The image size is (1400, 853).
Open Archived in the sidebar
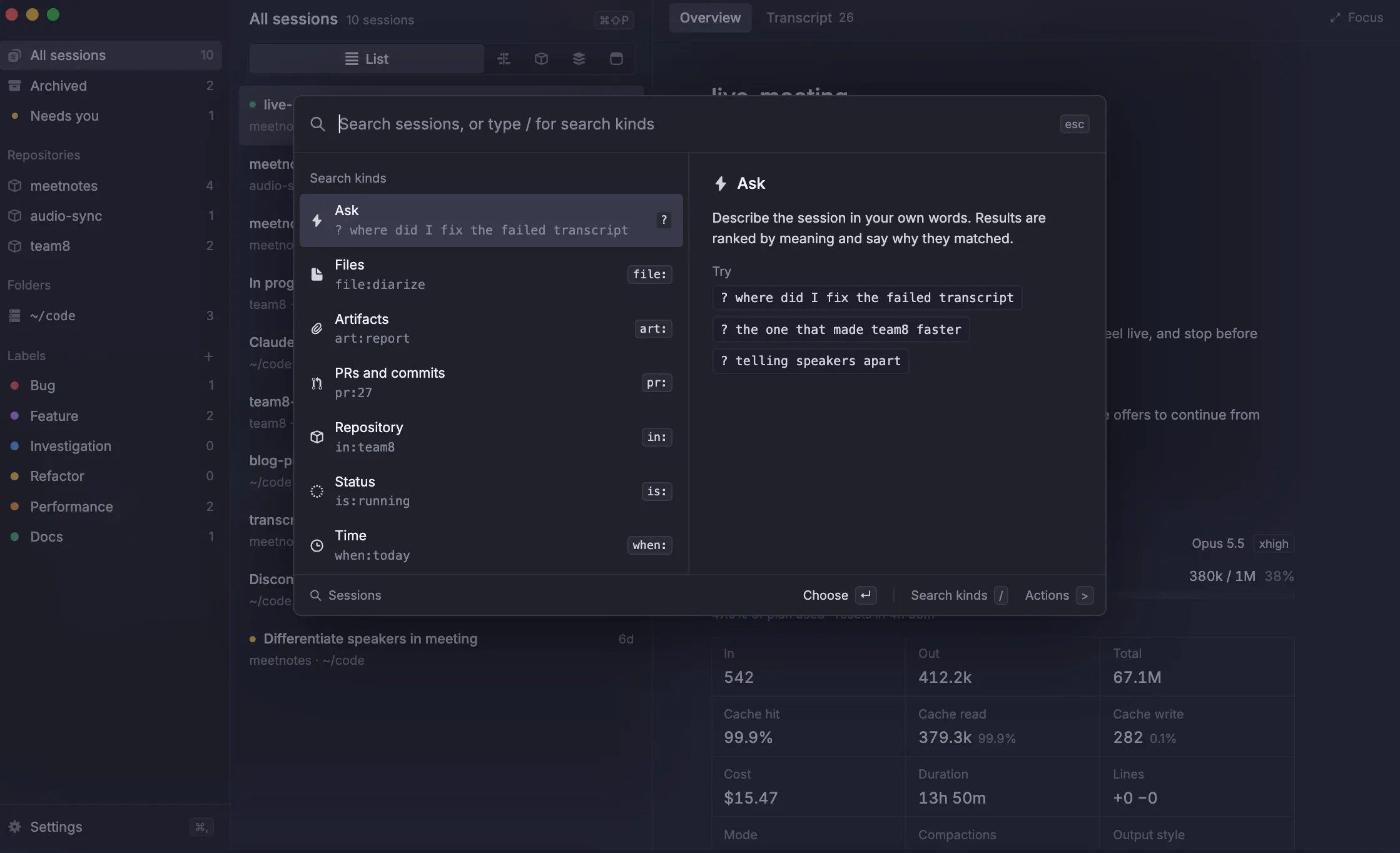(x=111, y=86)
